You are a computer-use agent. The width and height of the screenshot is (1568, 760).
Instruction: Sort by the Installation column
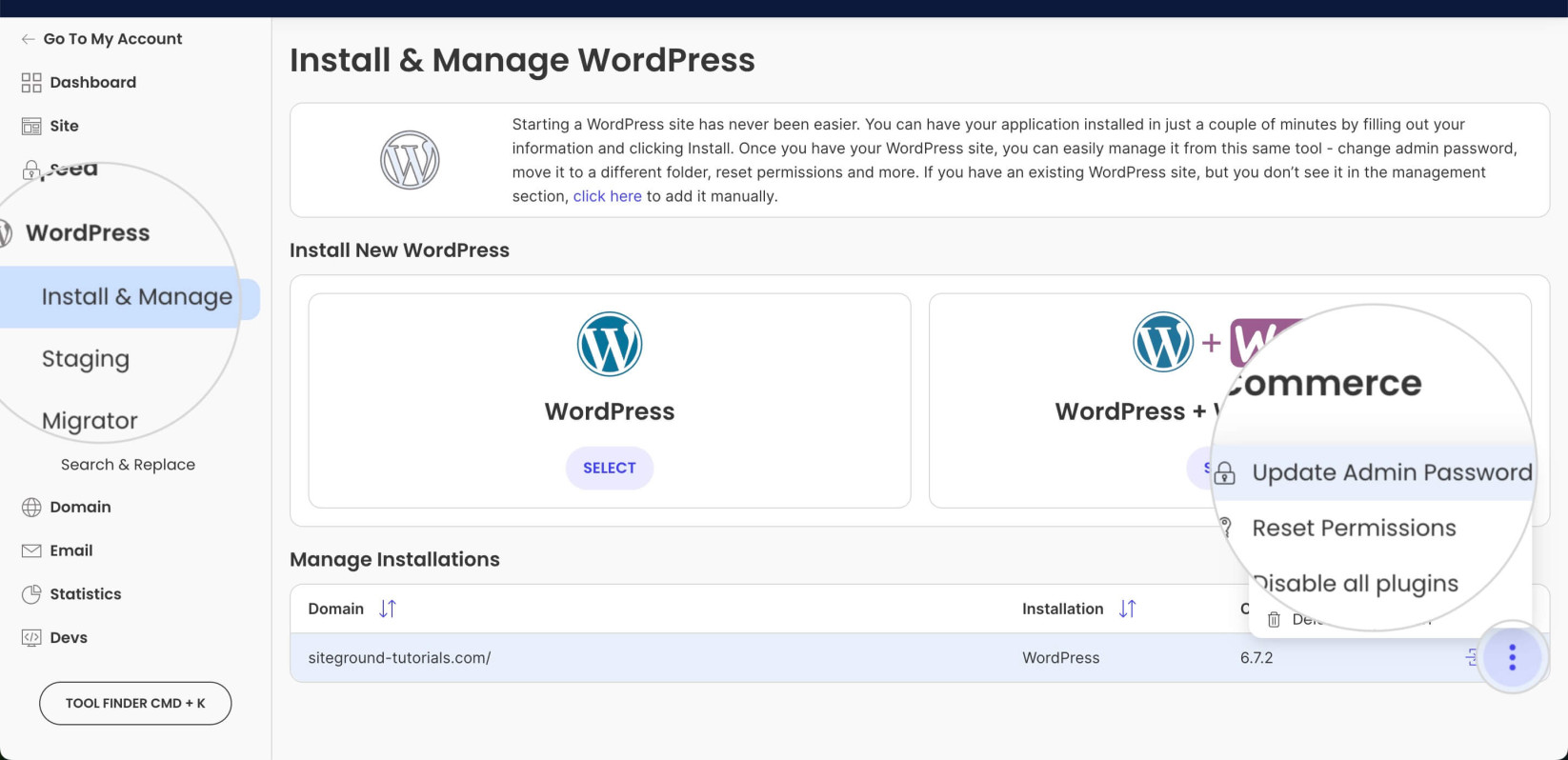click(x=1127, y=609)
